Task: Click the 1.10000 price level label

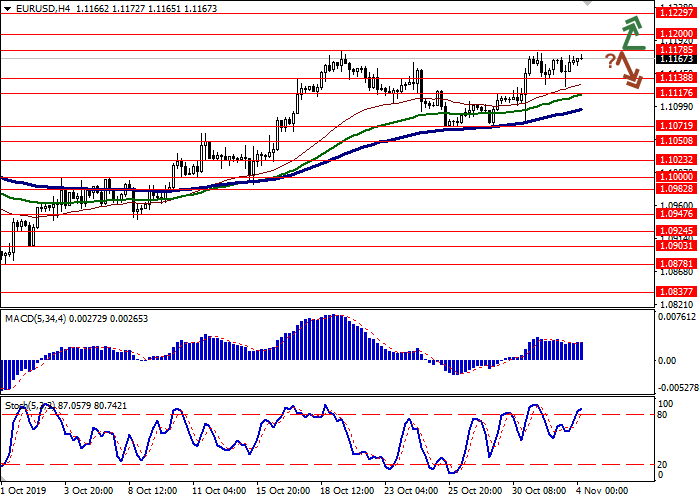Action: (676, 175)
